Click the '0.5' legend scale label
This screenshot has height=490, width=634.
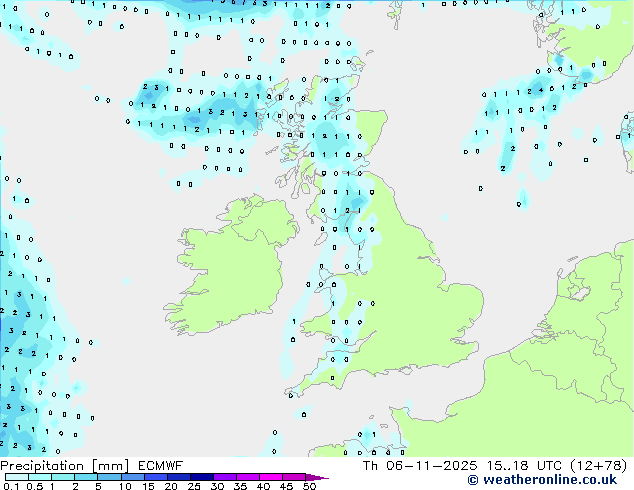pyautogui.click(x=35, y=486)
